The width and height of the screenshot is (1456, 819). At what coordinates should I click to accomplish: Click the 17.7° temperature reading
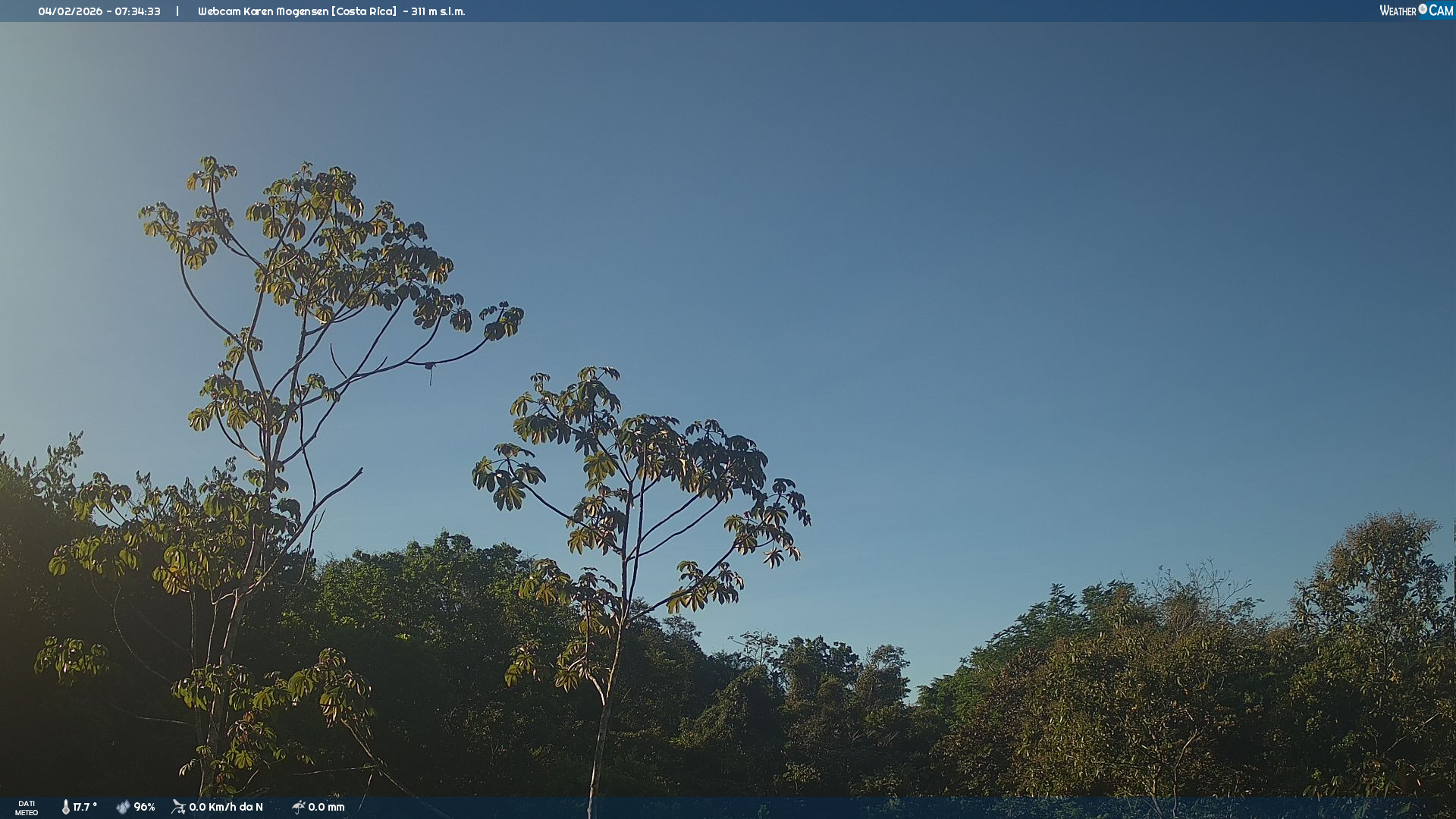[85, 807]
